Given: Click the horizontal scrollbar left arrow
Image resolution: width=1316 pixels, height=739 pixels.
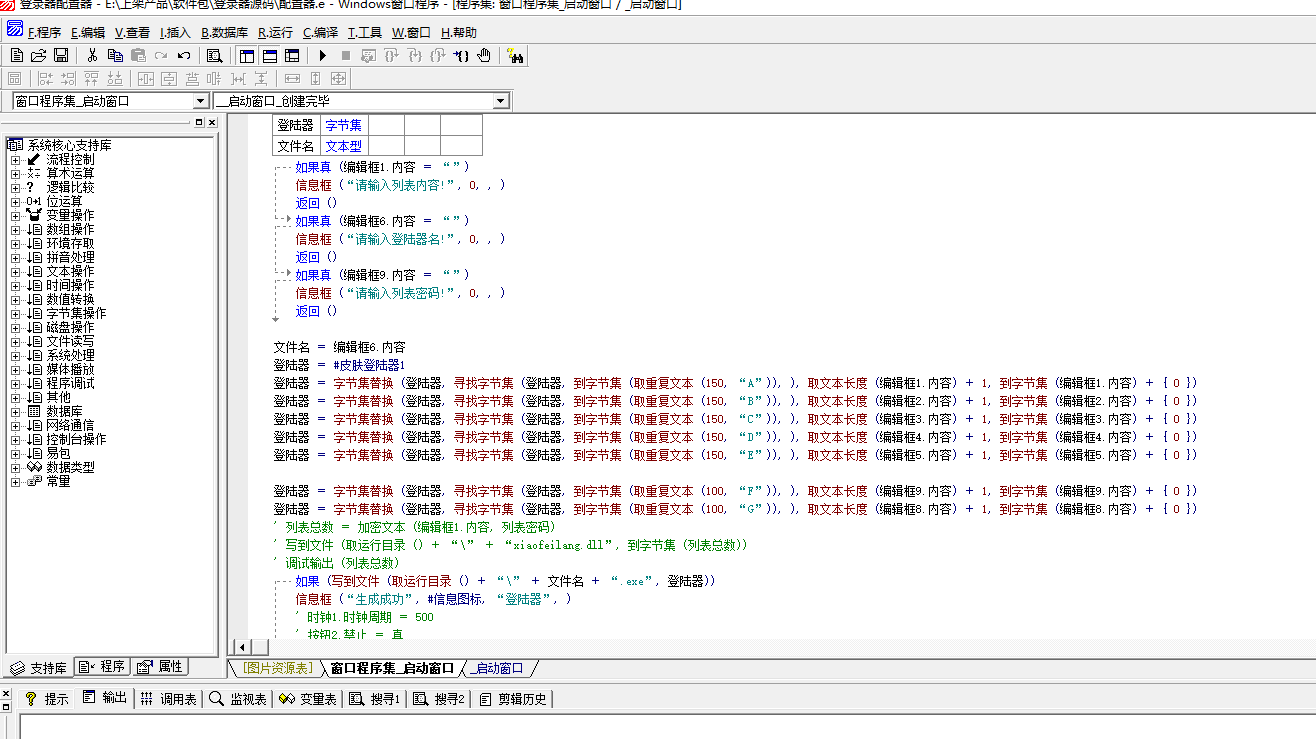Looking at the screenshot, I should tap(240, 647).
